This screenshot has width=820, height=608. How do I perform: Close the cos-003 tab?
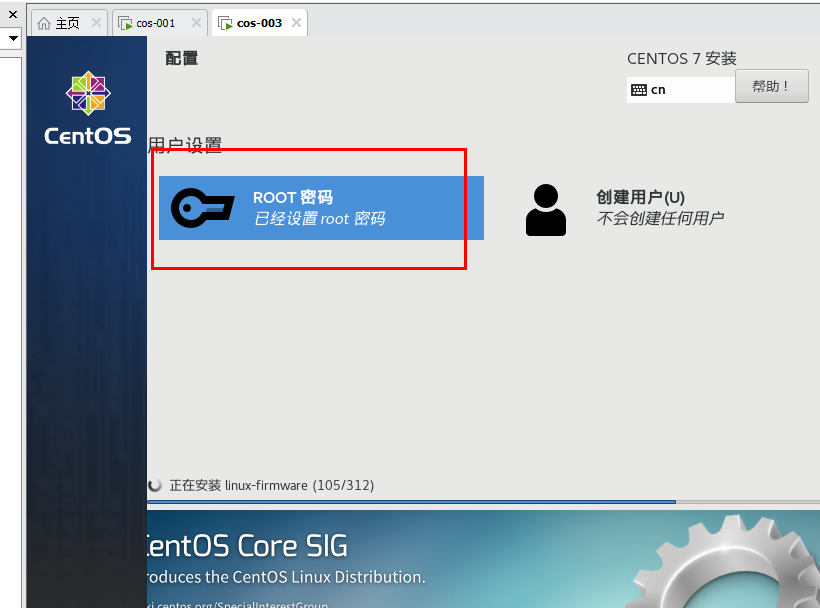[x=296, y=22]
